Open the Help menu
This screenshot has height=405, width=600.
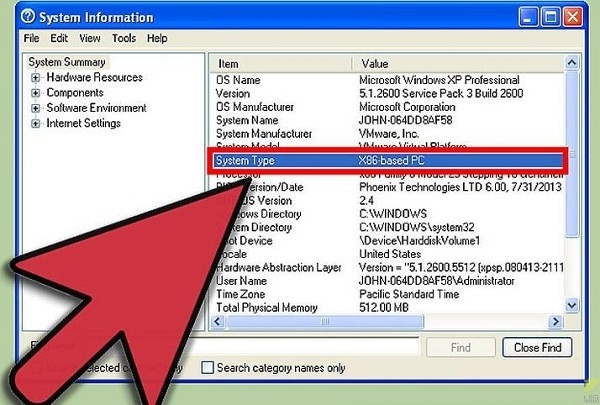(157, 38)
